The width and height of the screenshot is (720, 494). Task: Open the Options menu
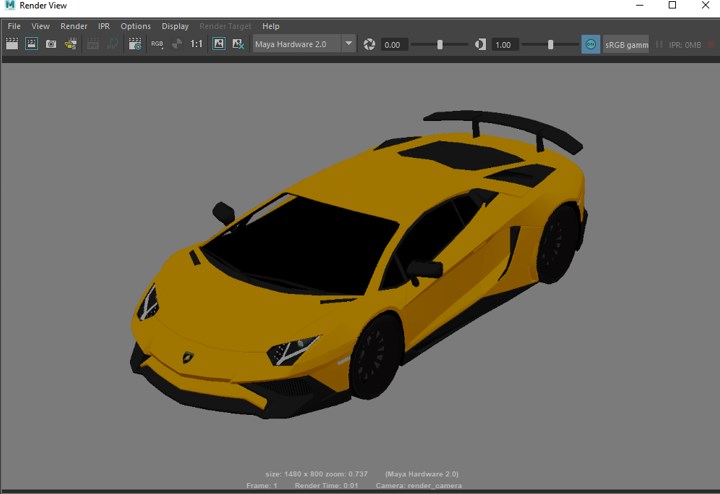click(x=135, y=26)
